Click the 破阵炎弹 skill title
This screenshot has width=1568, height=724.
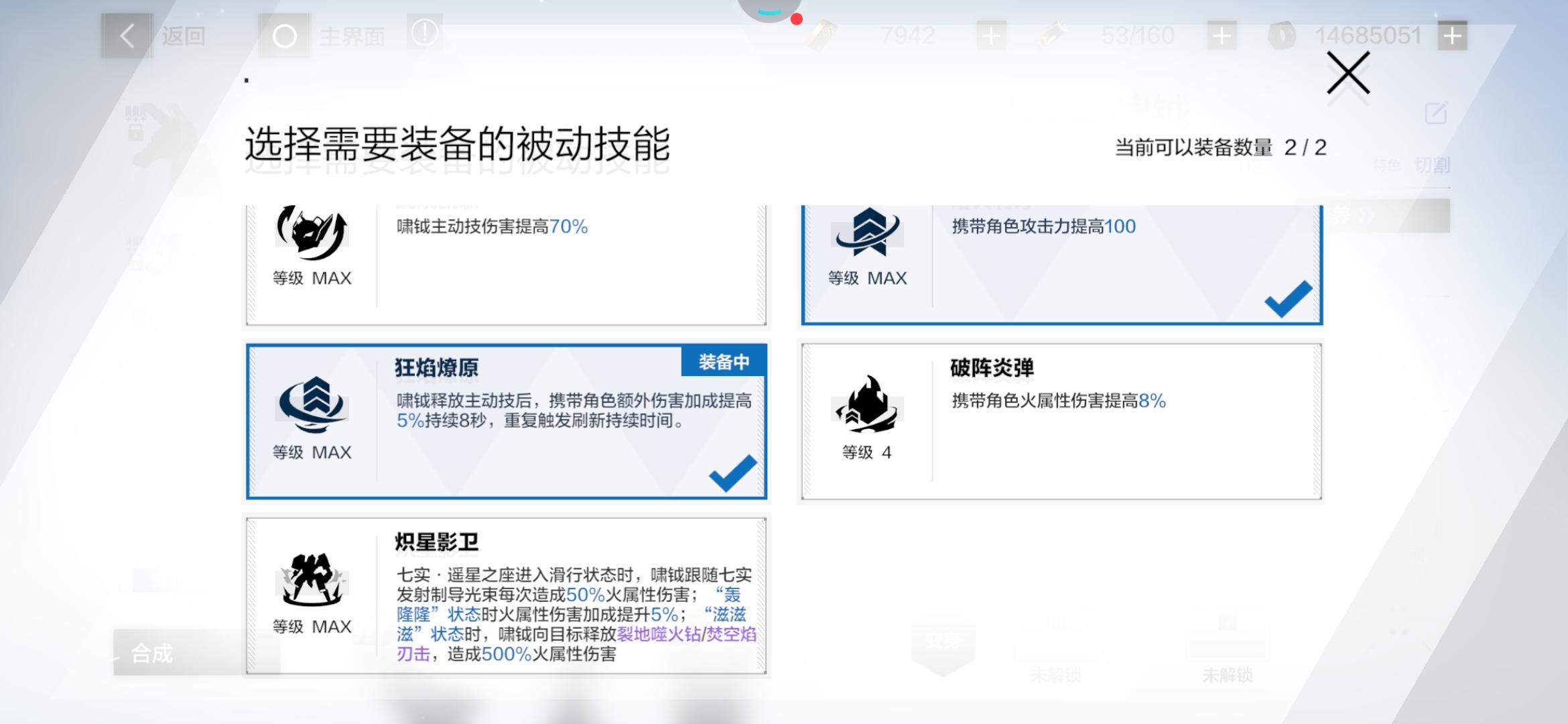[x=992, y=368]
